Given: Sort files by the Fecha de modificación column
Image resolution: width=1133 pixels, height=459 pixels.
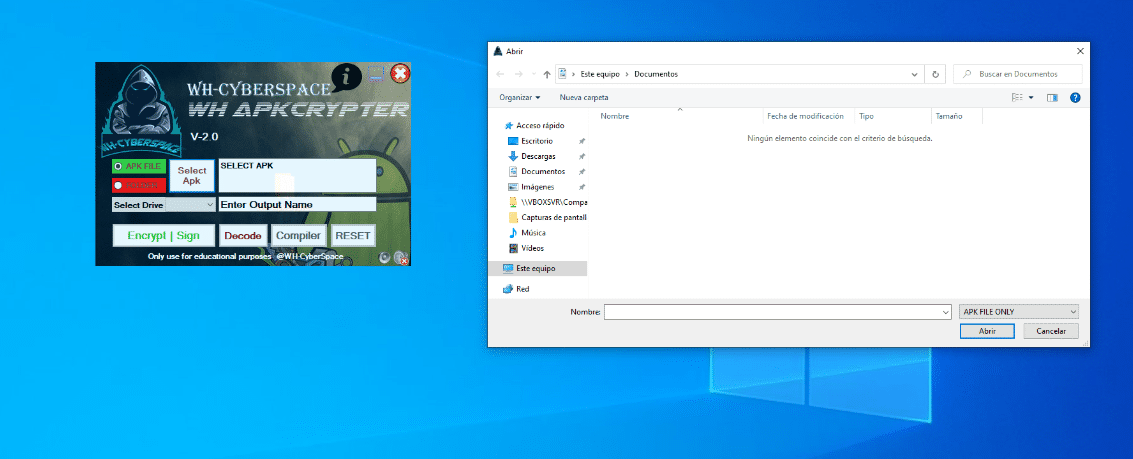Looking at the screenshot, I should [805, 116].
